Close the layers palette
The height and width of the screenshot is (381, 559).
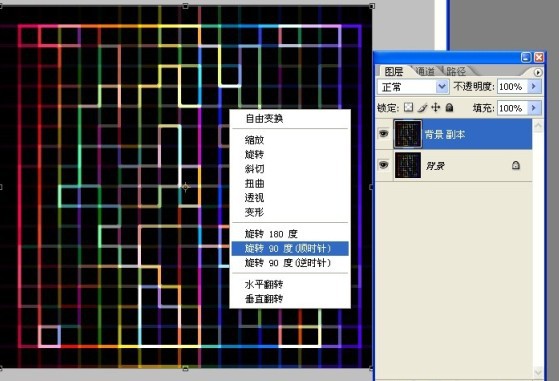tap(539, 57)
